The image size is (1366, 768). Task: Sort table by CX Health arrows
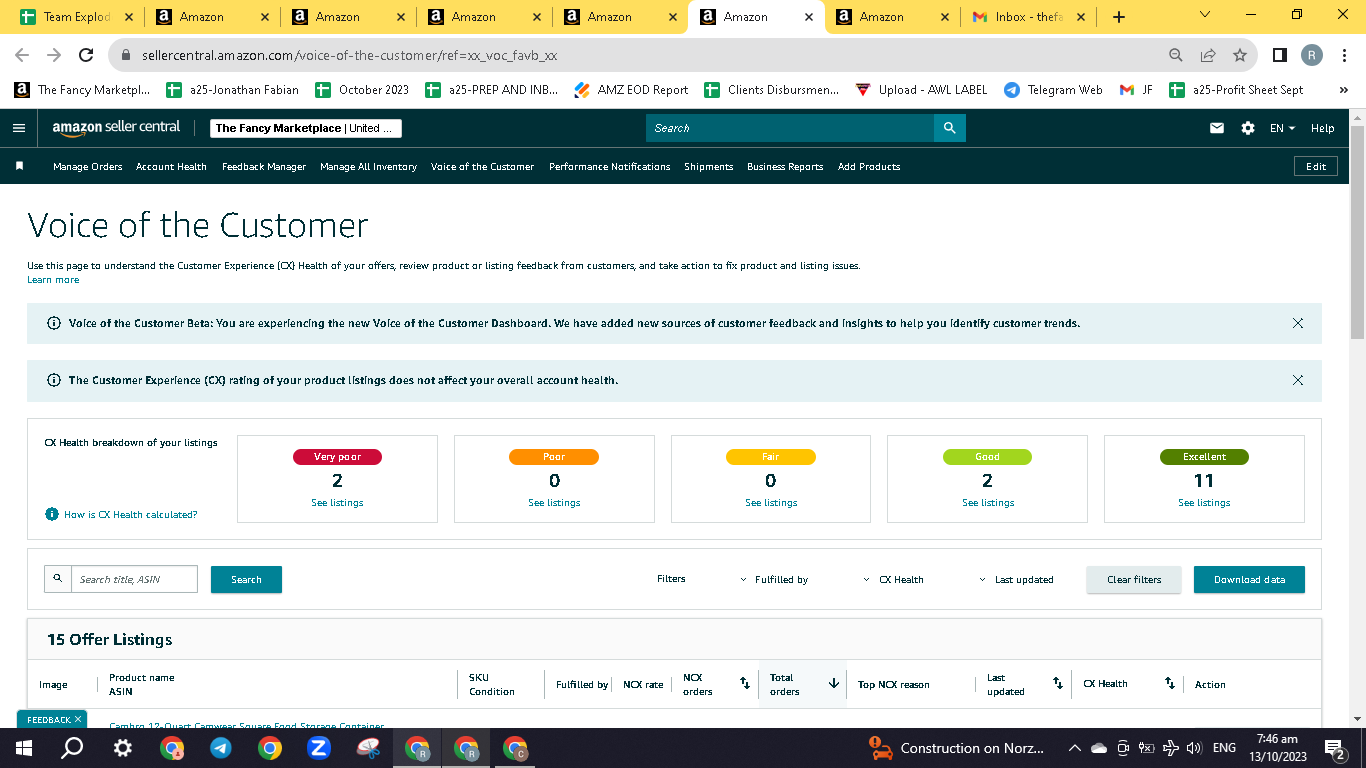(x=1170, y=683)
